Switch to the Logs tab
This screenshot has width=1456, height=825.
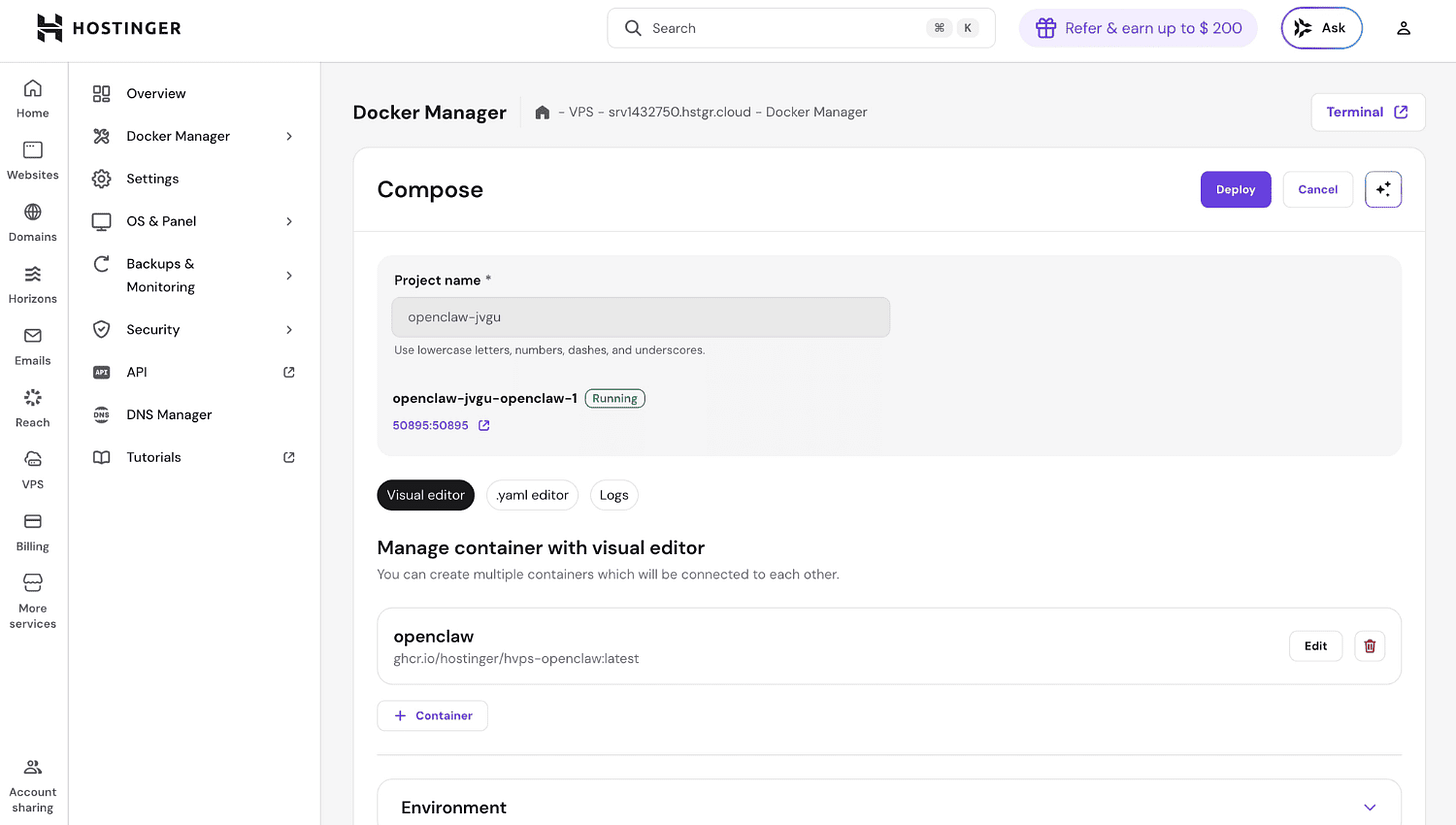[614, 495]
